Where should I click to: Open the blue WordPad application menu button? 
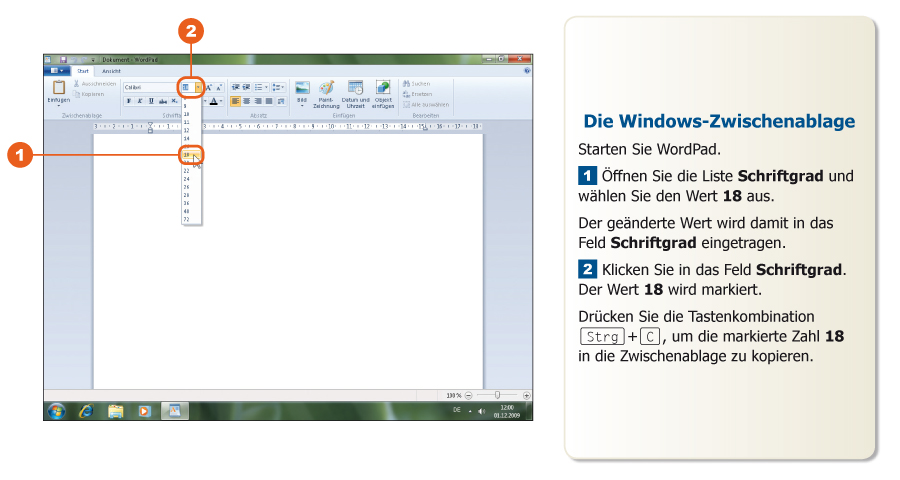coord(58,71)
